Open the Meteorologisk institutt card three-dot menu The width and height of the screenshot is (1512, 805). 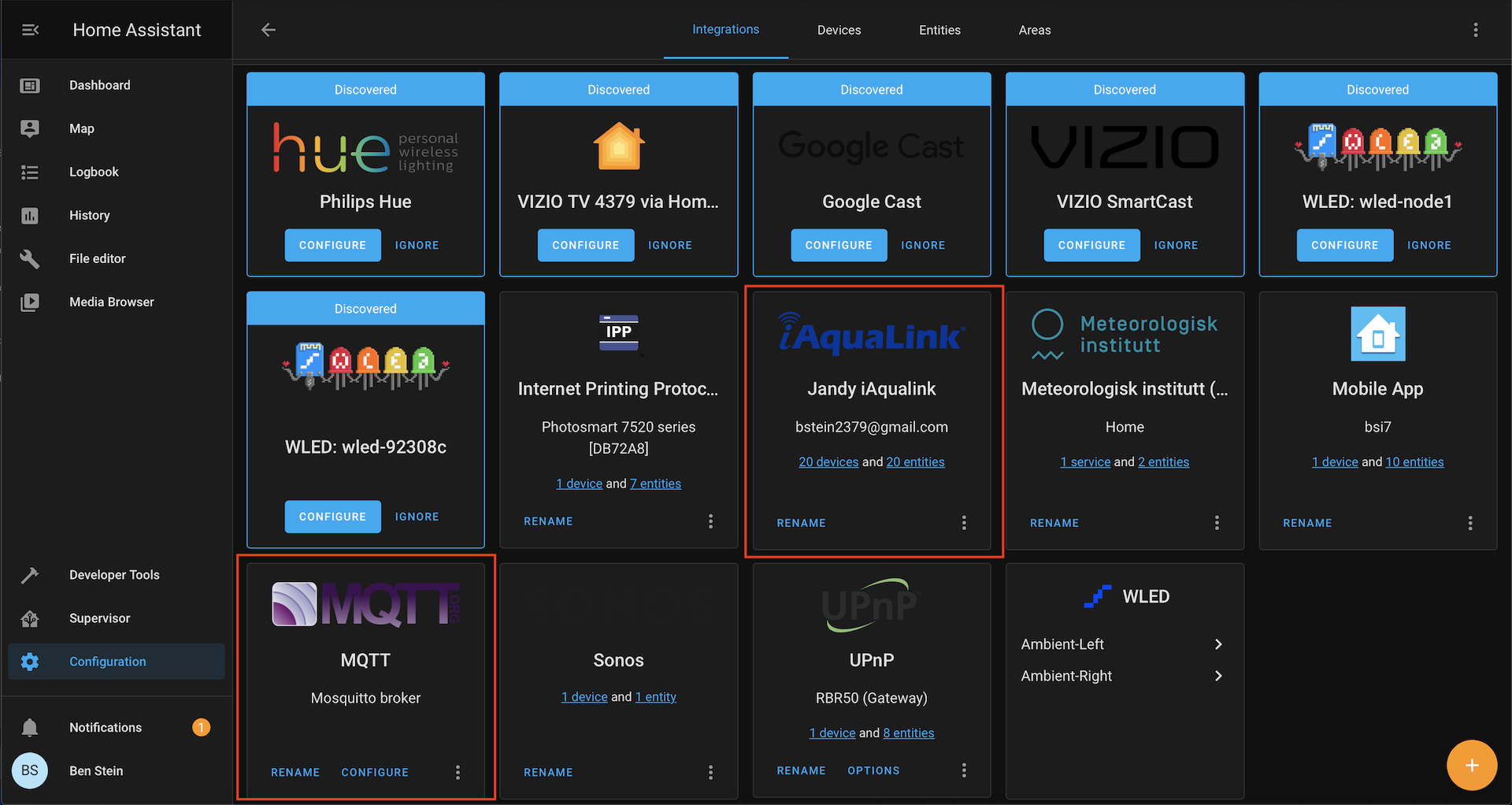coord(1217,523)
